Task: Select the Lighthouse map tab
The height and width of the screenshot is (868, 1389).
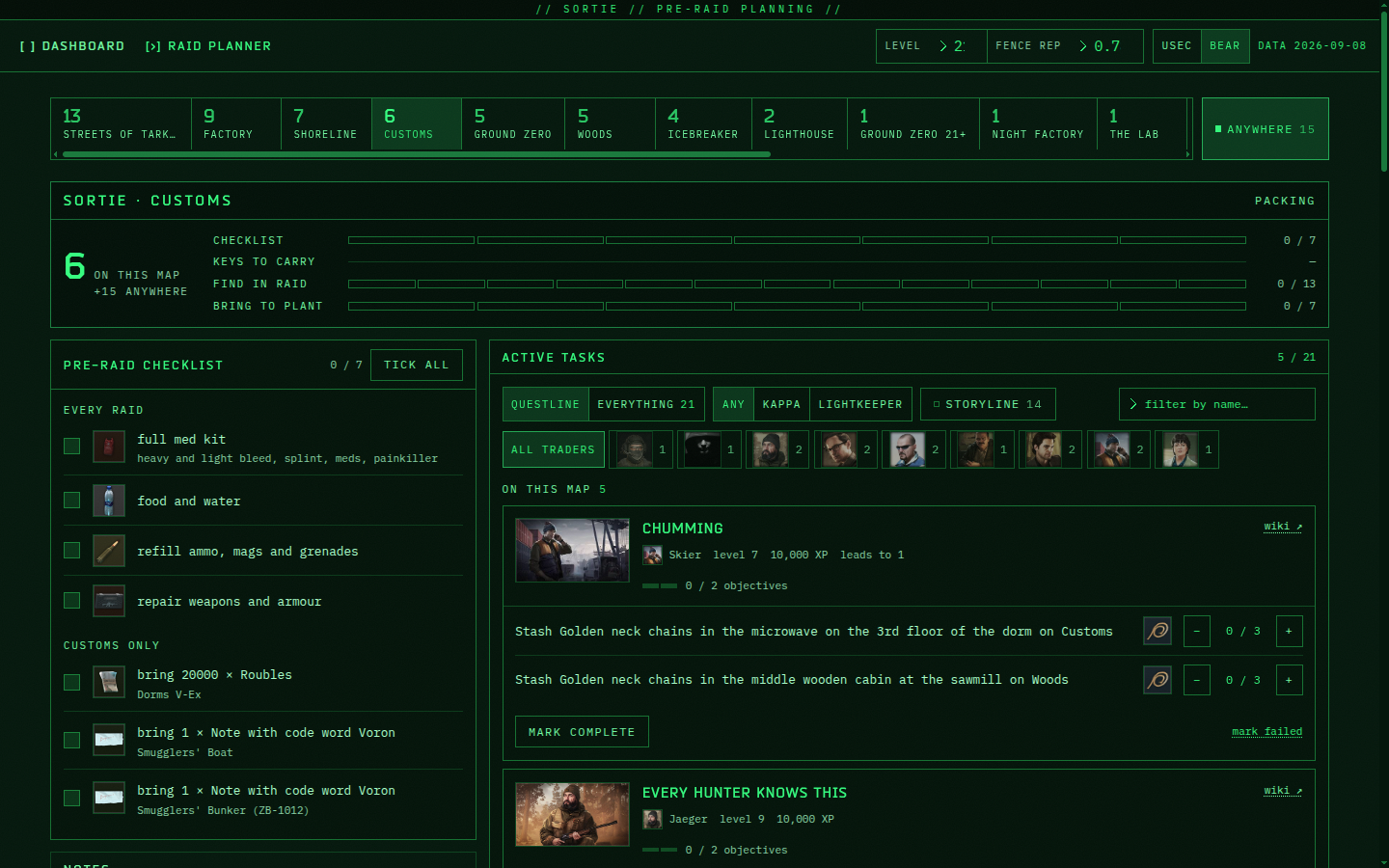Action: click(x=800, y=123)
